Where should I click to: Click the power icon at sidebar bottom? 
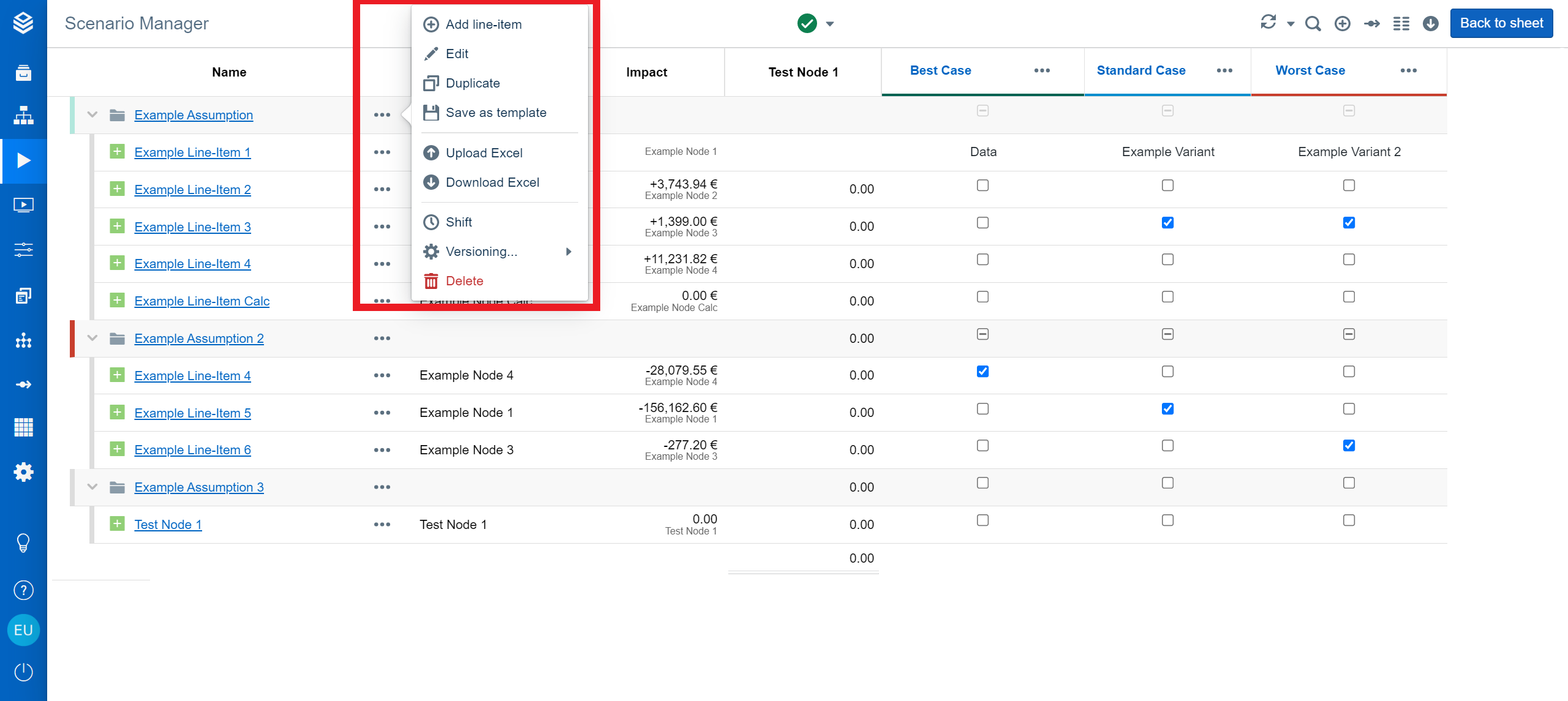click(x=23, y=672)
